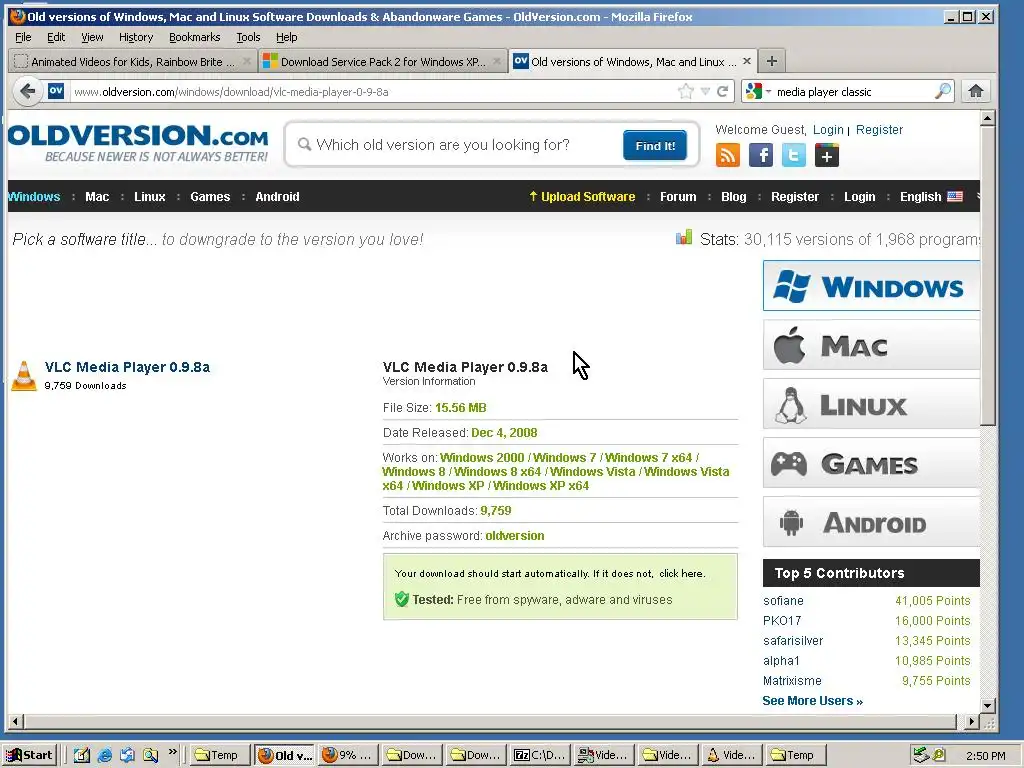Click the Start button
This screenshot has width=1024, height=768.
29,755
